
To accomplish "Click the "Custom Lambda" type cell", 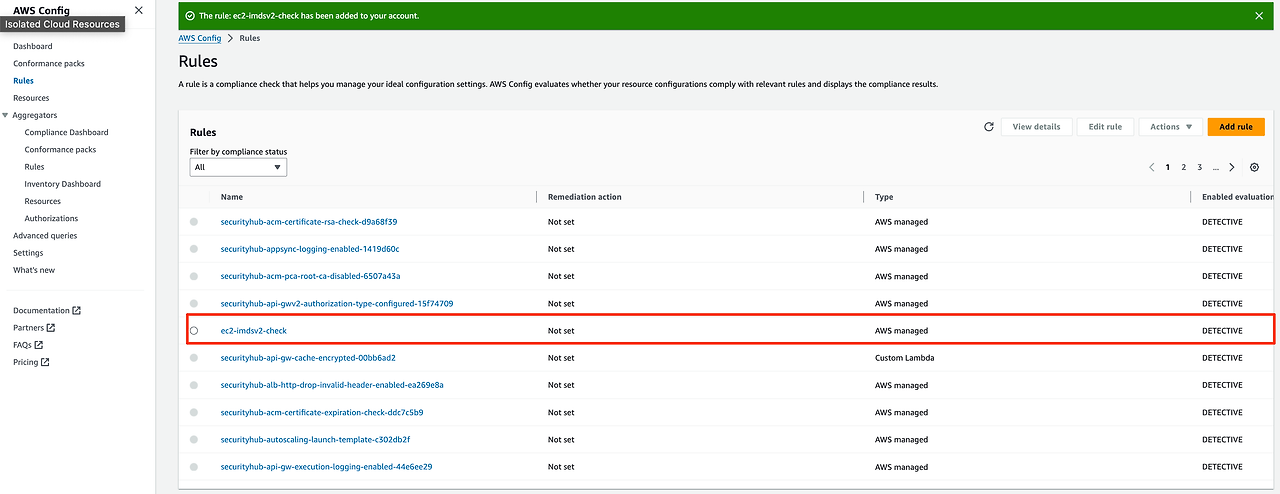I will click(904, 358).
